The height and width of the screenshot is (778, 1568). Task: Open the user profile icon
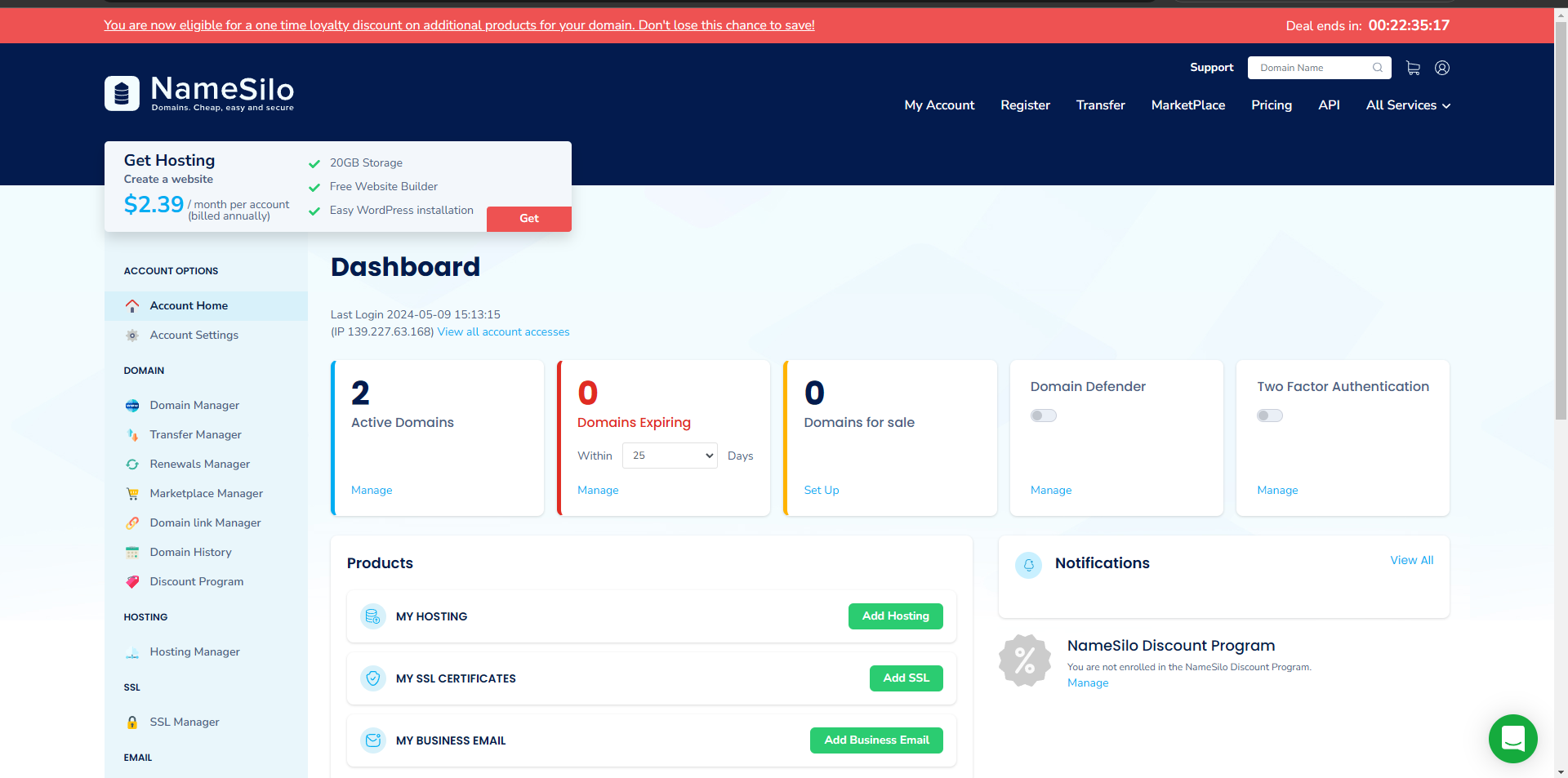(1442, 68)
